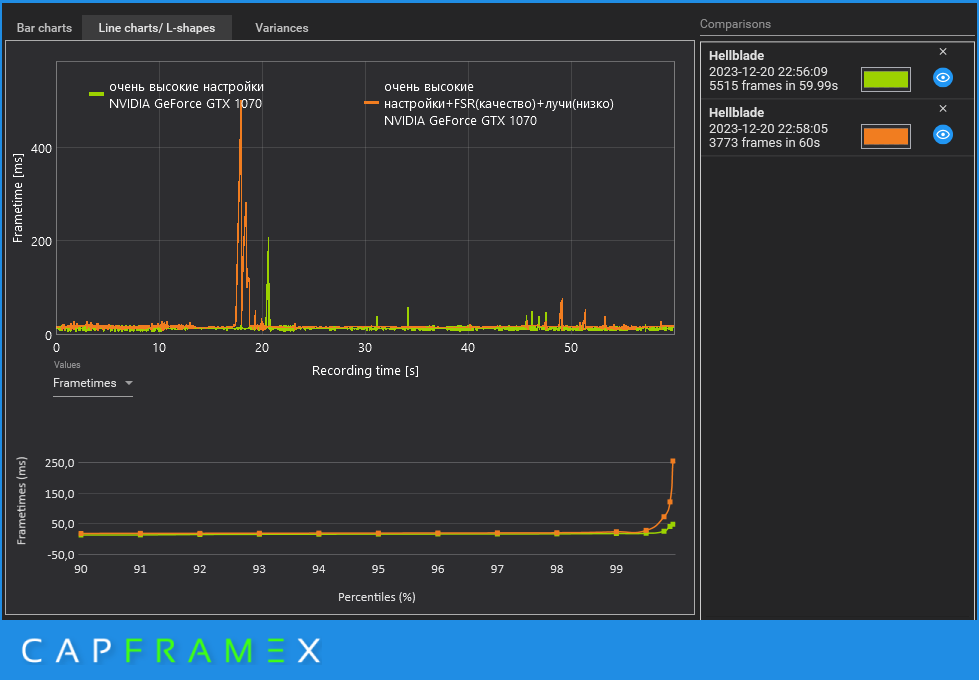Toggle visibility of the 22:56:09 Hellblade record

coord(942,78)
